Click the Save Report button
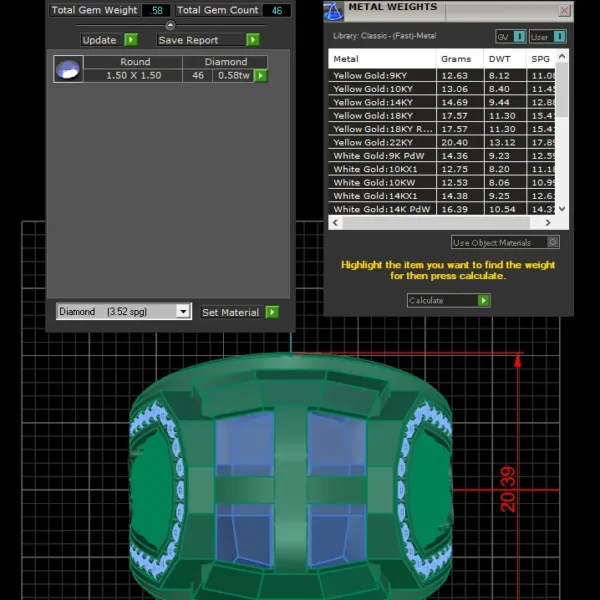Screen dimensions: 600x600 pyautogui.click(x=208, y=40)
